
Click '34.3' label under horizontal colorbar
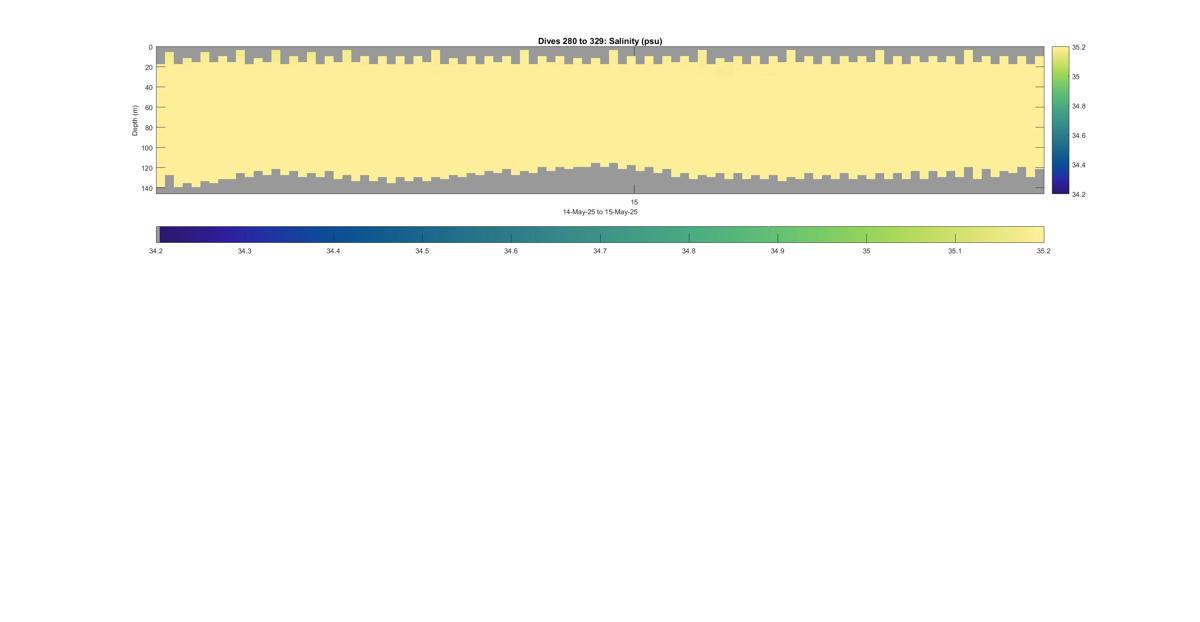coord(244,251)
